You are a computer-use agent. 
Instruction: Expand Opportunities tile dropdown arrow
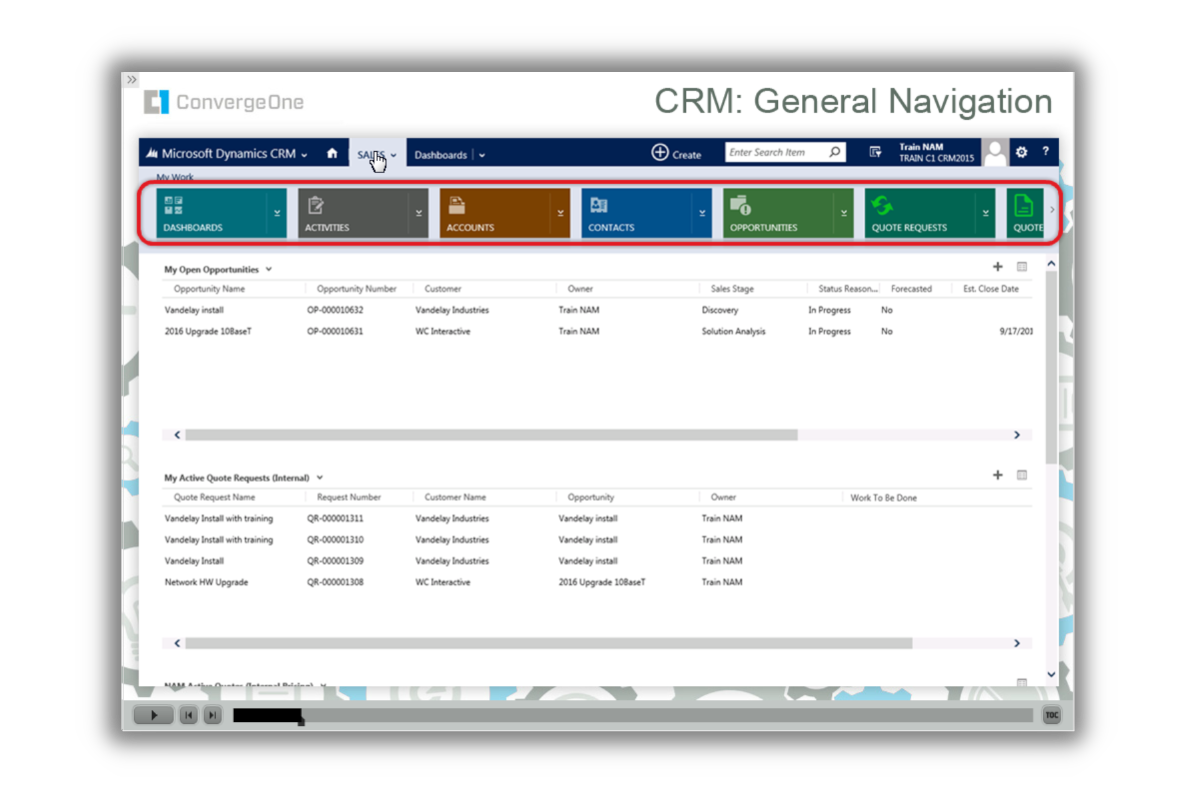[x=844, y=213]
